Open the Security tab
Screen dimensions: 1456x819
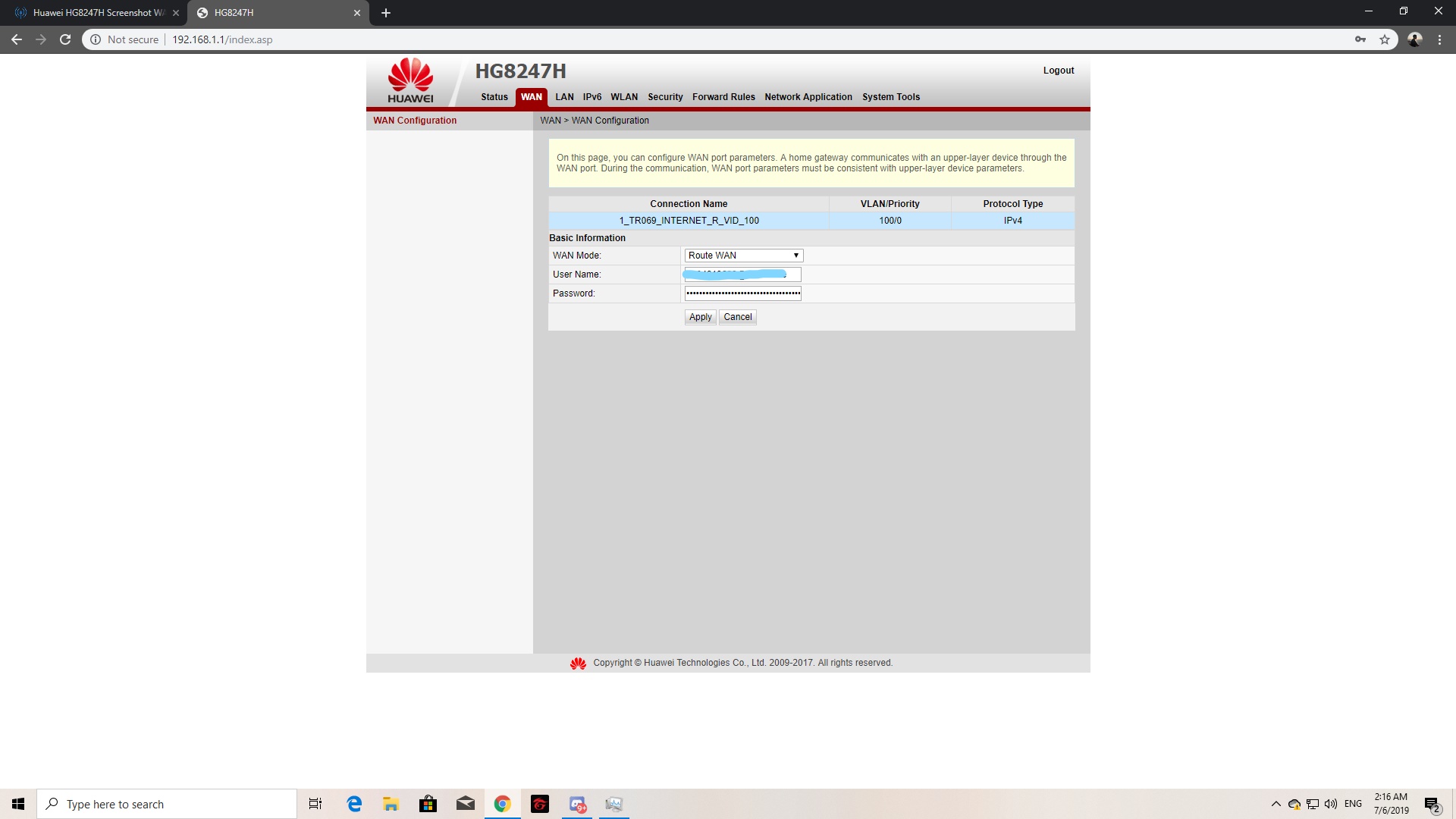tap(665, 97)
